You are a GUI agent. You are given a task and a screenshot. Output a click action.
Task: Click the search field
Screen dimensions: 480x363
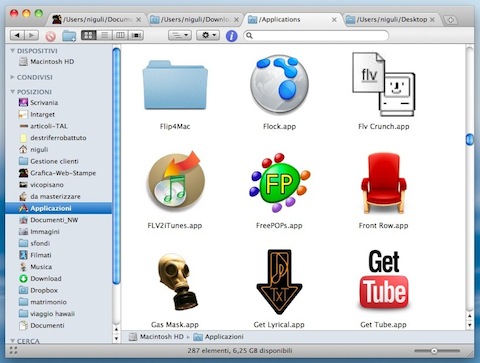[x=316, y=35]
